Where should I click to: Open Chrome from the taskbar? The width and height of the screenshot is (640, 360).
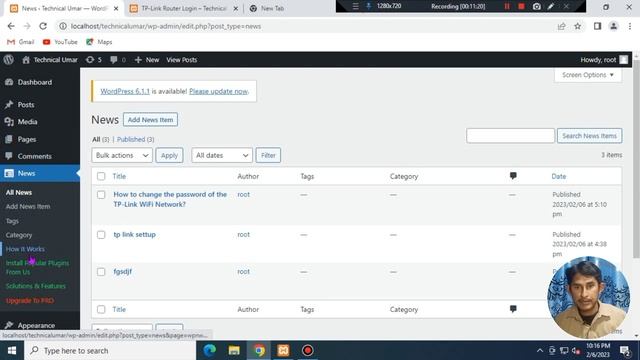click(259, 351)
